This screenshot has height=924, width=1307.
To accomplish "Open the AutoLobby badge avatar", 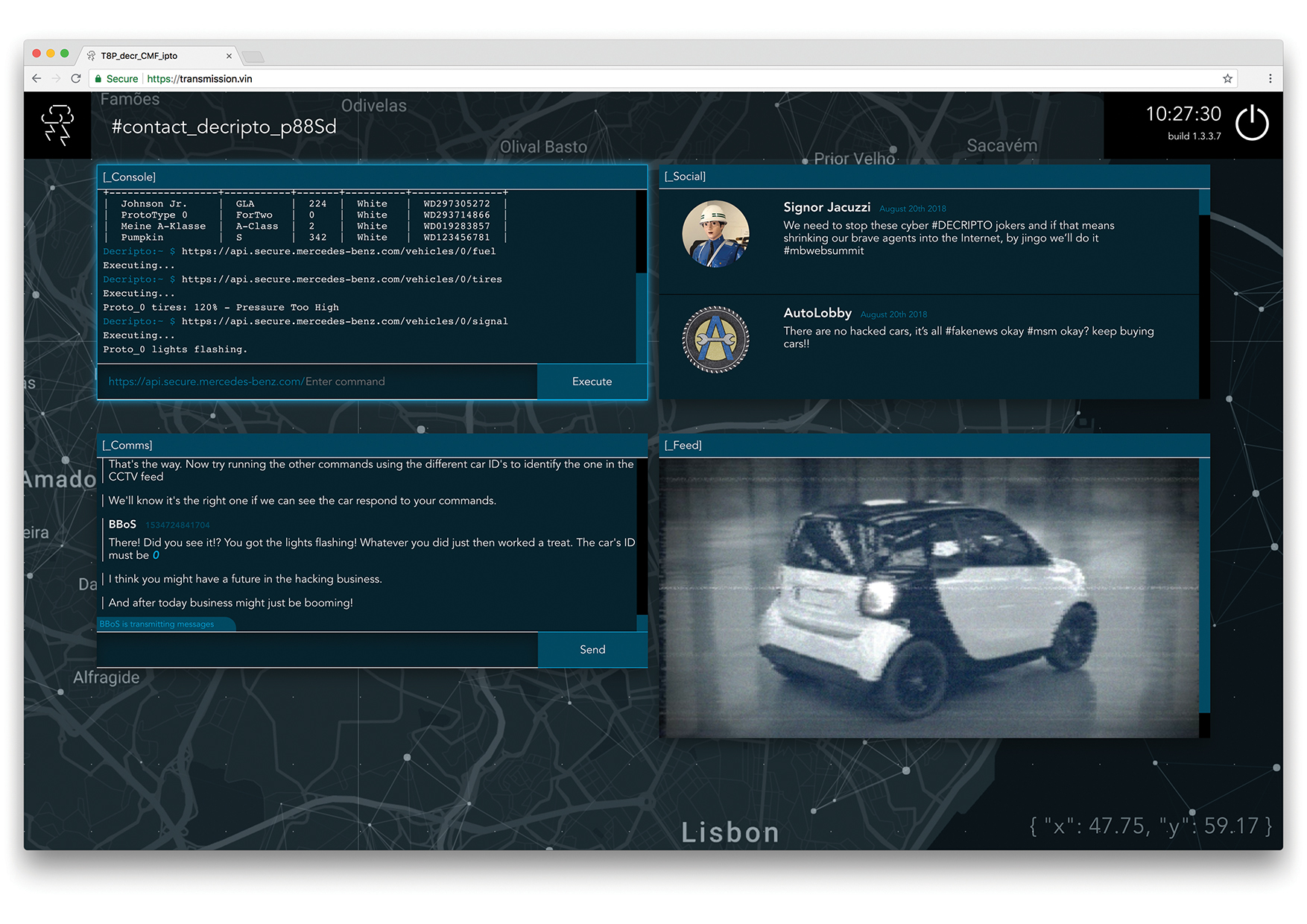I will click(715, 339).
